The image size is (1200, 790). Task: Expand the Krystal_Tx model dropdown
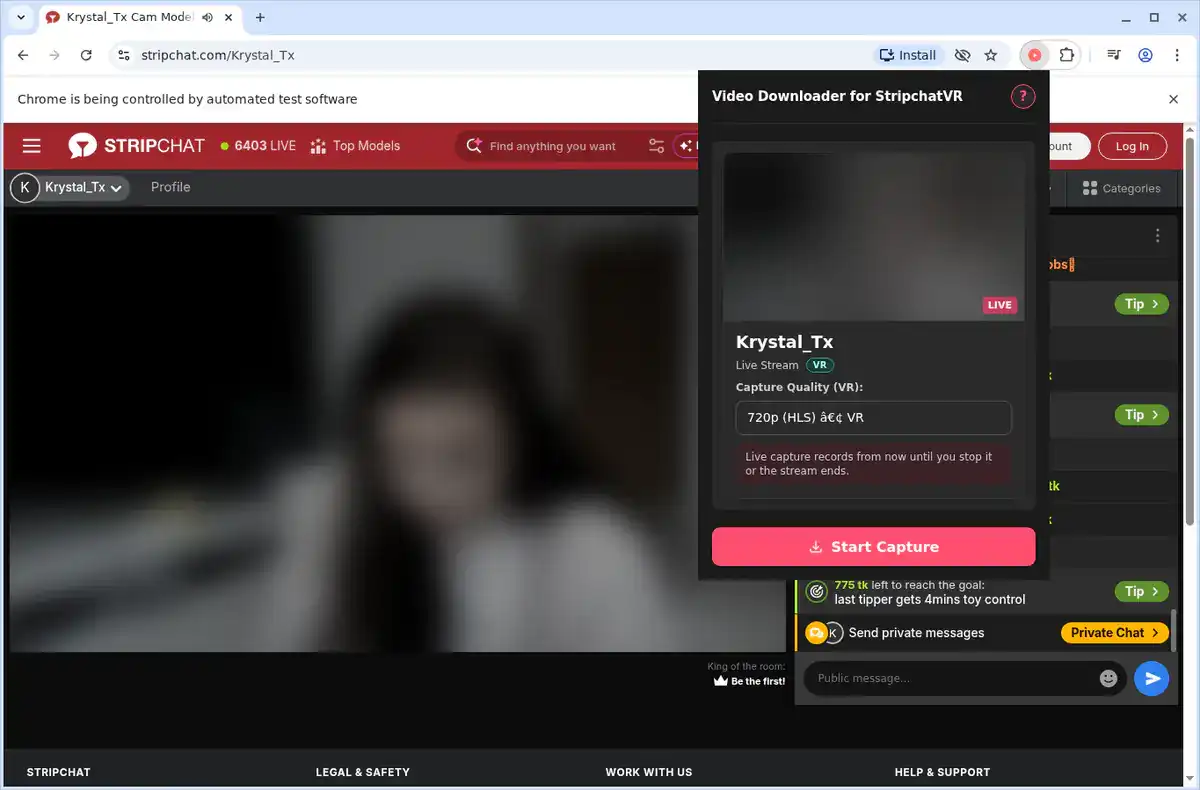[70, 187]
